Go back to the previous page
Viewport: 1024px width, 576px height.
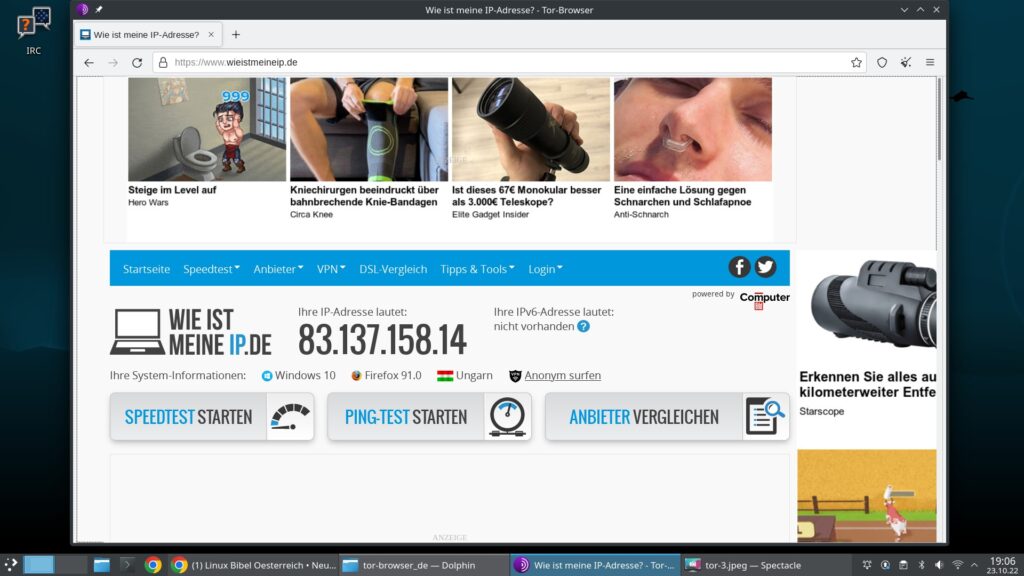click(89, 63)
